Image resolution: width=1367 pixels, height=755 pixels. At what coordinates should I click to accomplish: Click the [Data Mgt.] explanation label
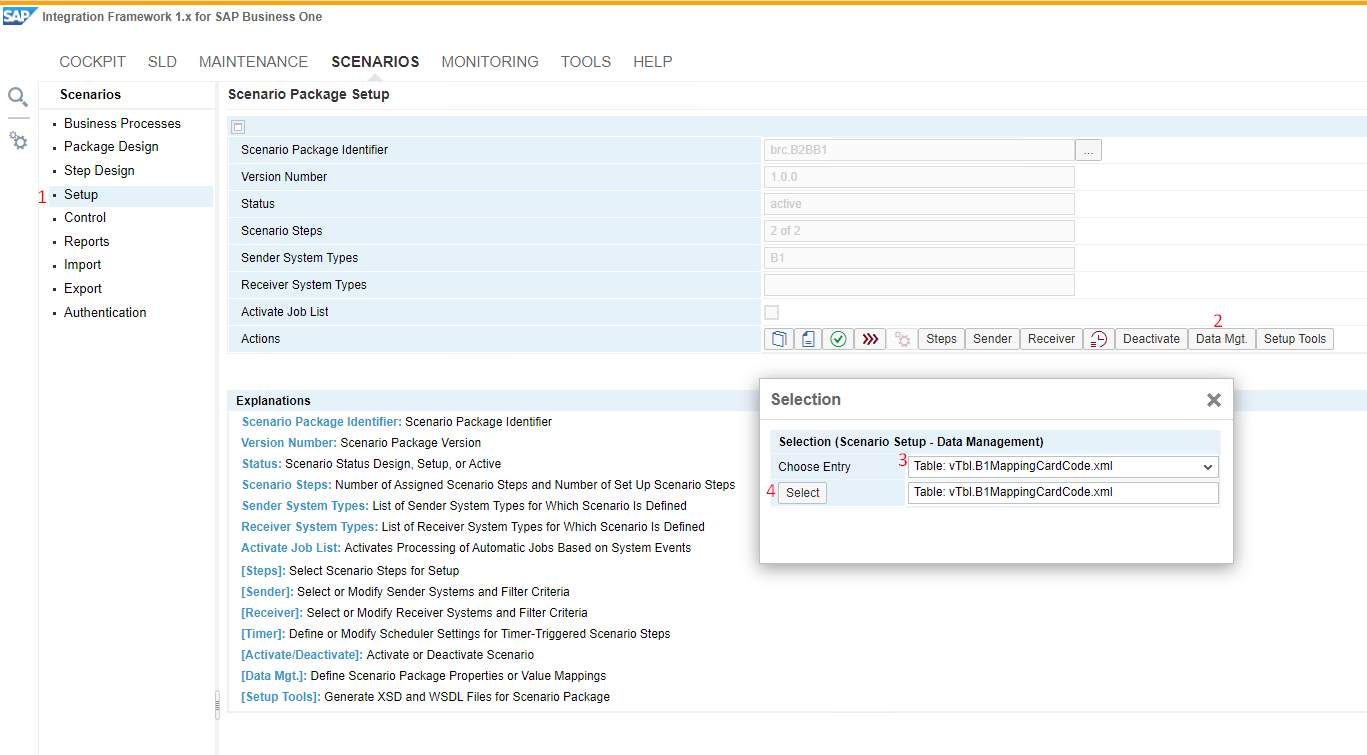point(274,676)
